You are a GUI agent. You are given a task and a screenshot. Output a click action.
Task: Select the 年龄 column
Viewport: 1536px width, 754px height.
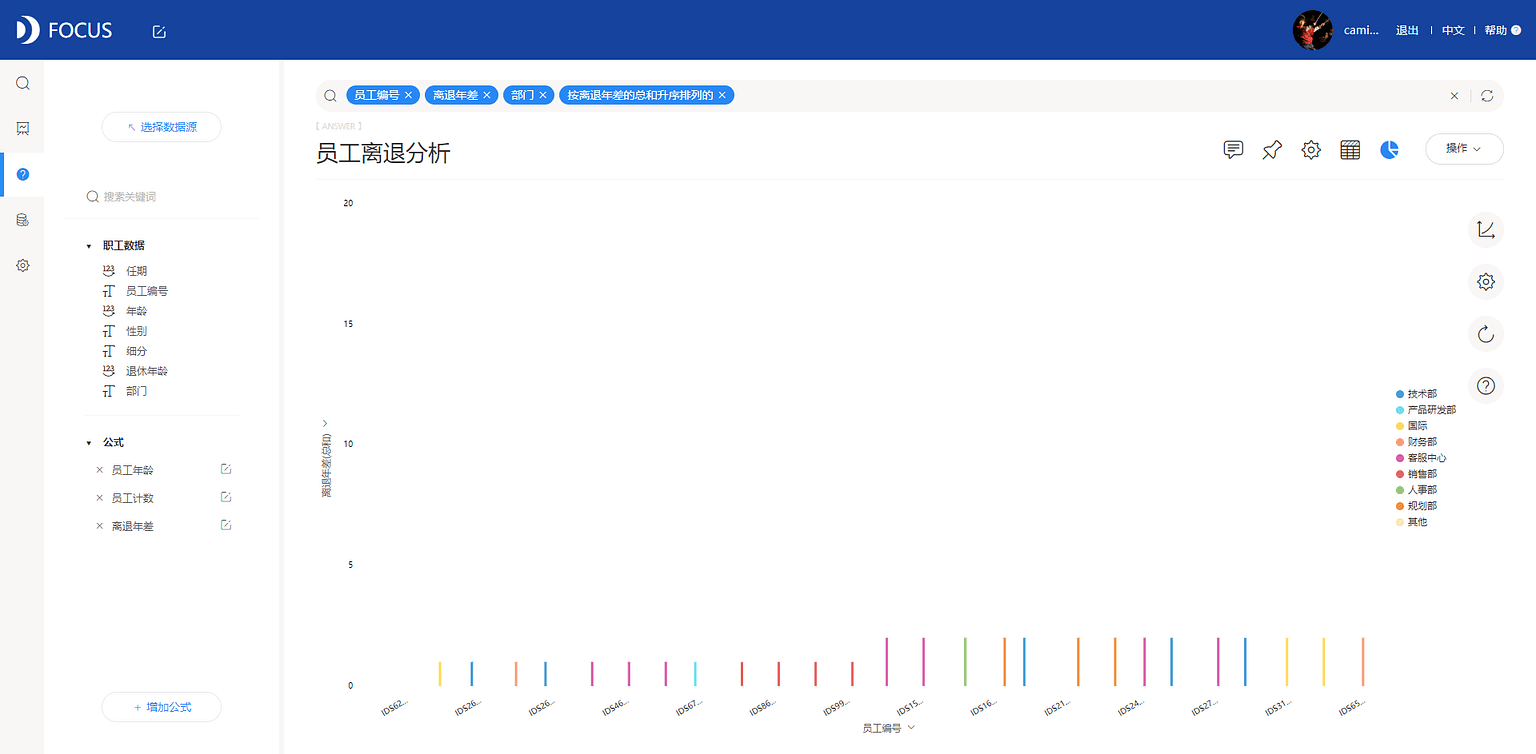point(136,311)
